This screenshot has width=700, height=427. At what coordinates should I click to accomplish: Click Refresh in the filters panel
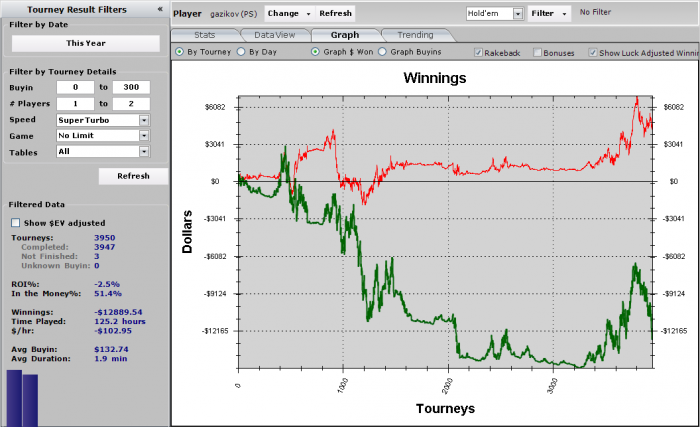click(133, 176)
